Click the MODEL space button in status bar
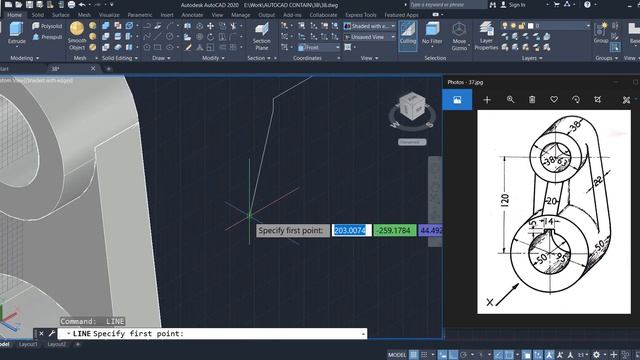The height and width of the screenshot is (360, 640). tap(397, 355)
